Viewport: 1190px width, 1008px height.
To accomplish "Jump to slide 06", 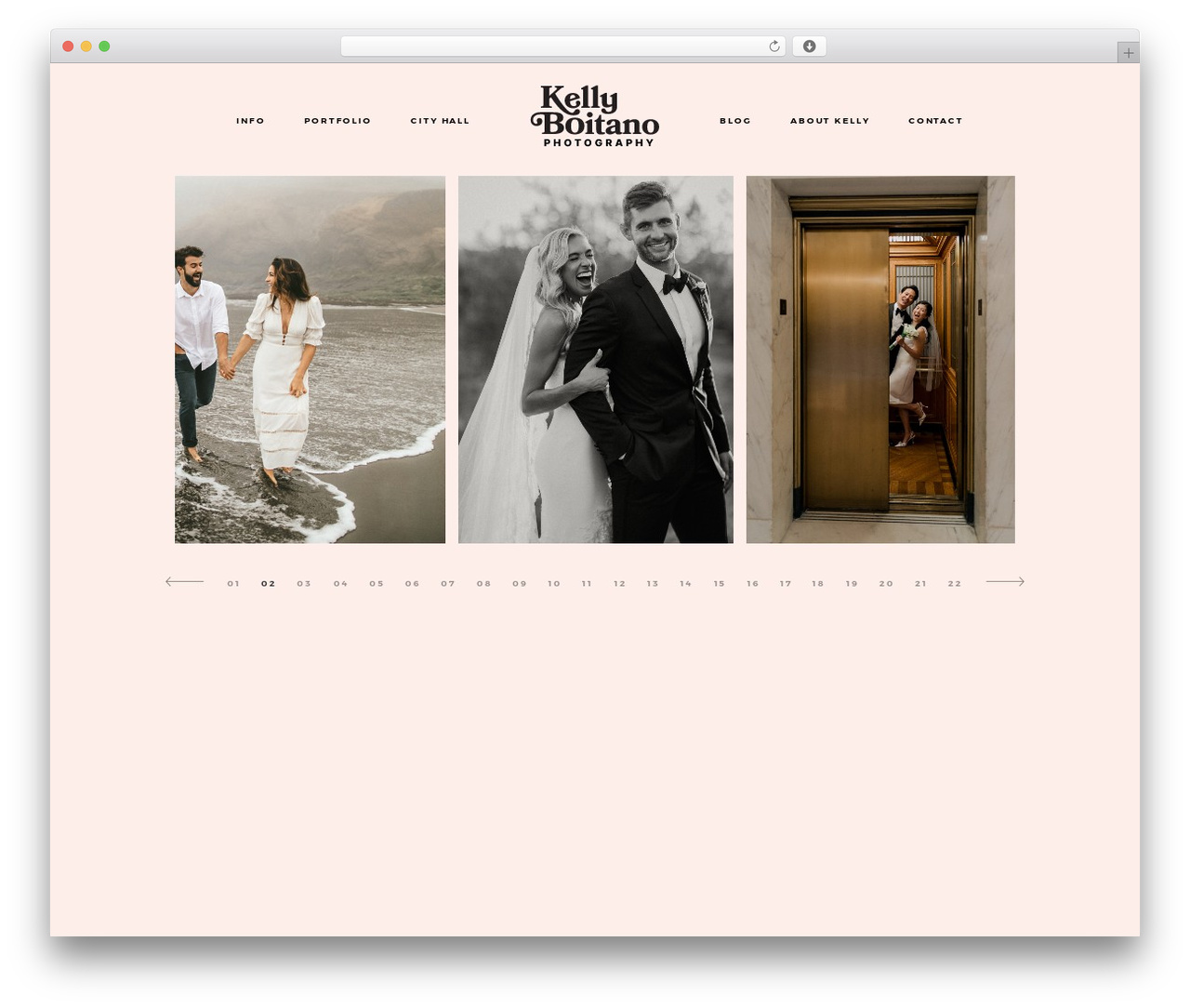I will [x=413, y=584].
